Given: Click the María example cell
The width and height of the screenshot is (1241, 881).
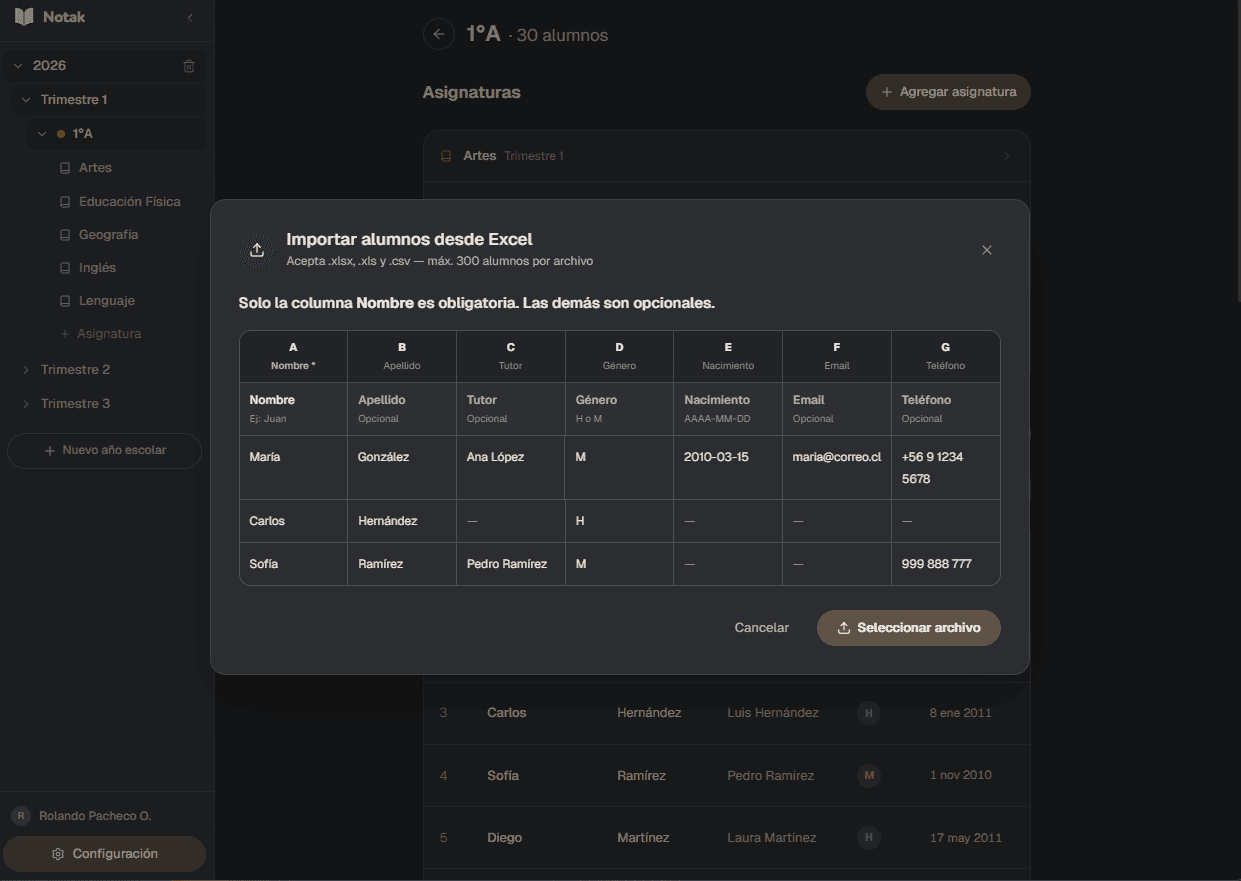Looking at the screenshot, I should [x=293, y=468].
